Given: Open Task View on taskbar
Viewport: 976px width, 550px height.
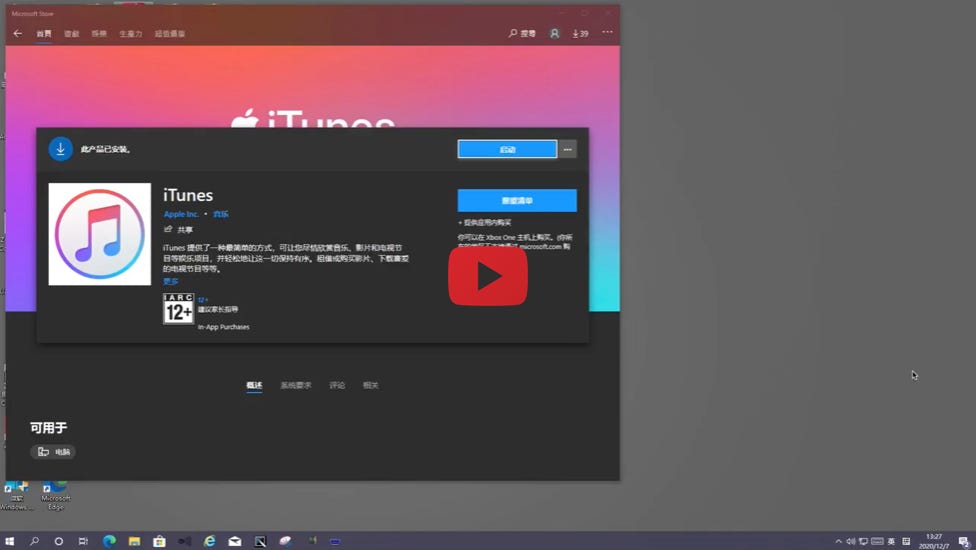Looking at the screenshot, I should pos(83,541).
